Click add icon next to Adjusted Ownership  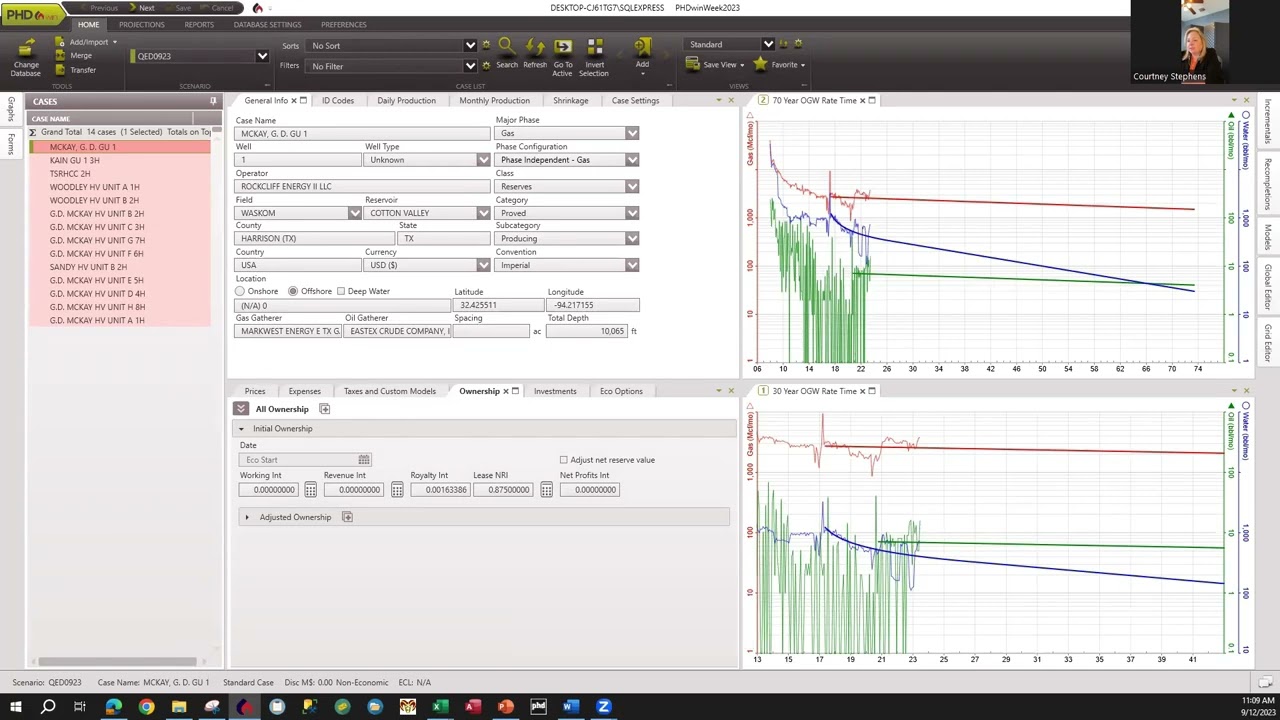coord(347,517)
